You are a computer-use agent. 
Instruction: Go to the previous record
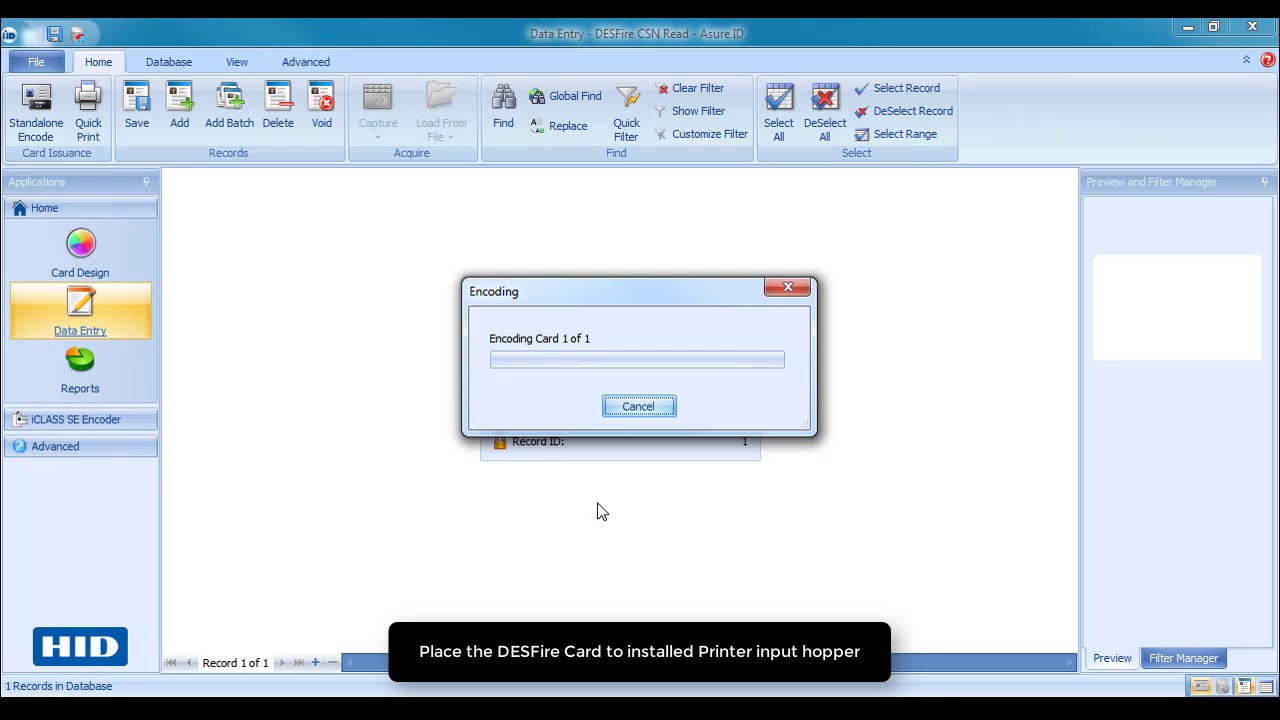(190, 663)
